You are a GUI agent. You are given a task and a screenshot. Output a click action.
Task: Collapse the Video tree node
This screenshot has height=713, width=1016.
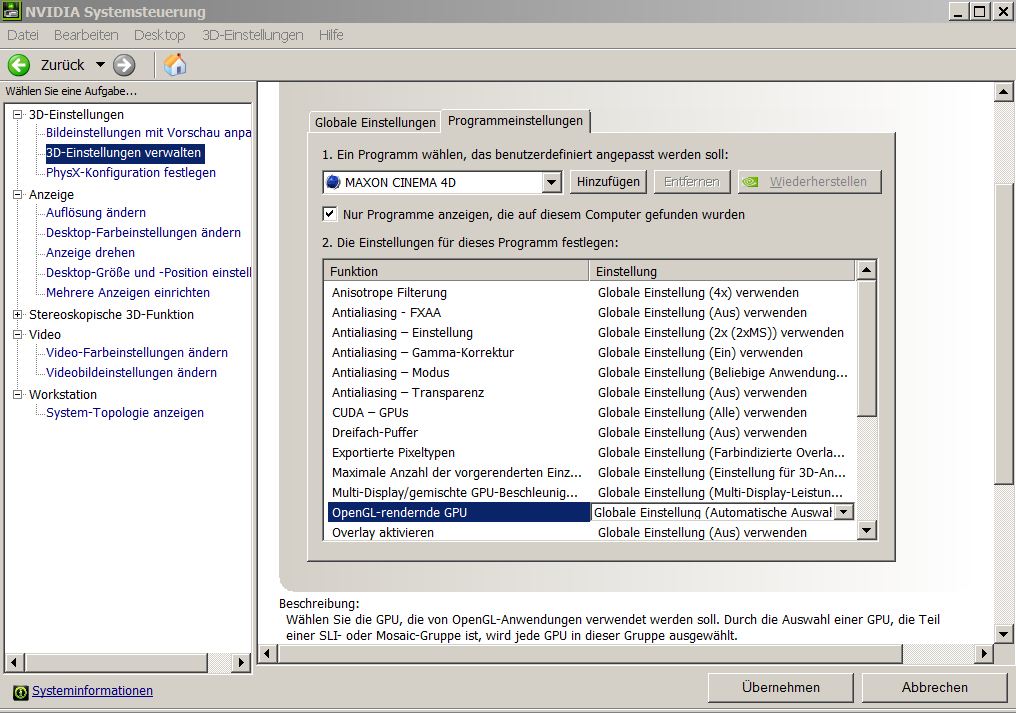point(17,334)
